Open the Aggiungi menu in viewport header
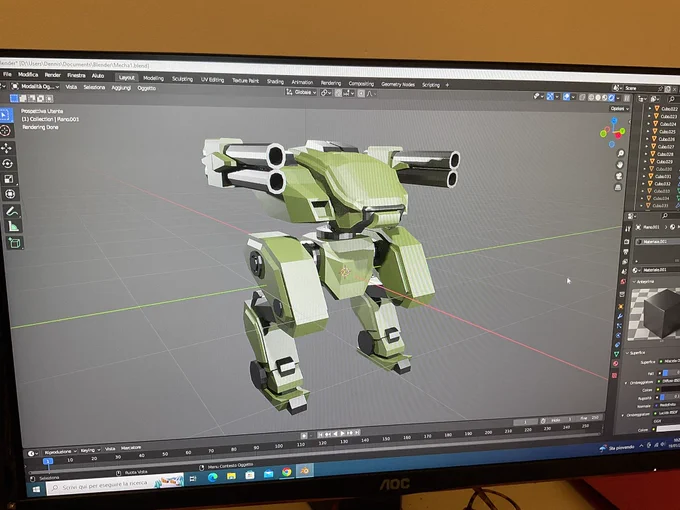This screenshot has width=680, height=510. pos(121,88)
